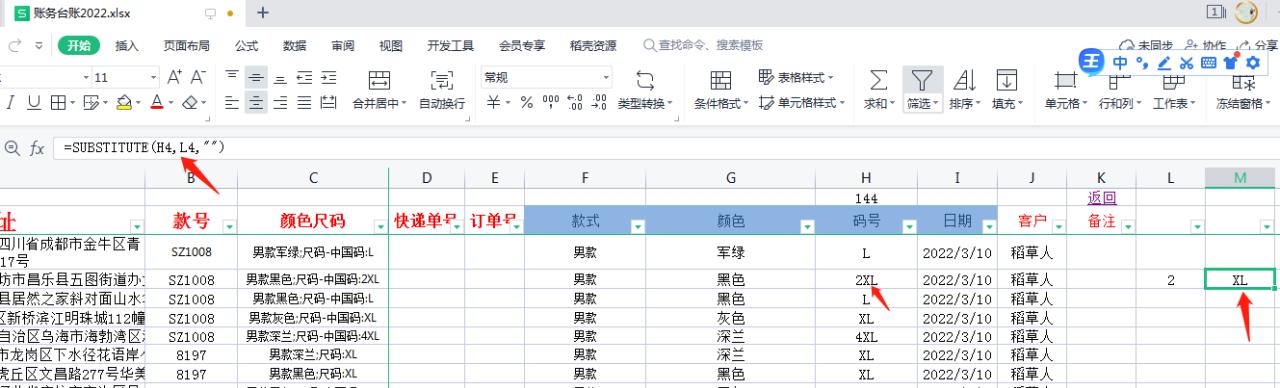Viewport: 1280px width, 388px height.
Task: Switch to the 插入 ribbon tab
Action: coord(127,45)
